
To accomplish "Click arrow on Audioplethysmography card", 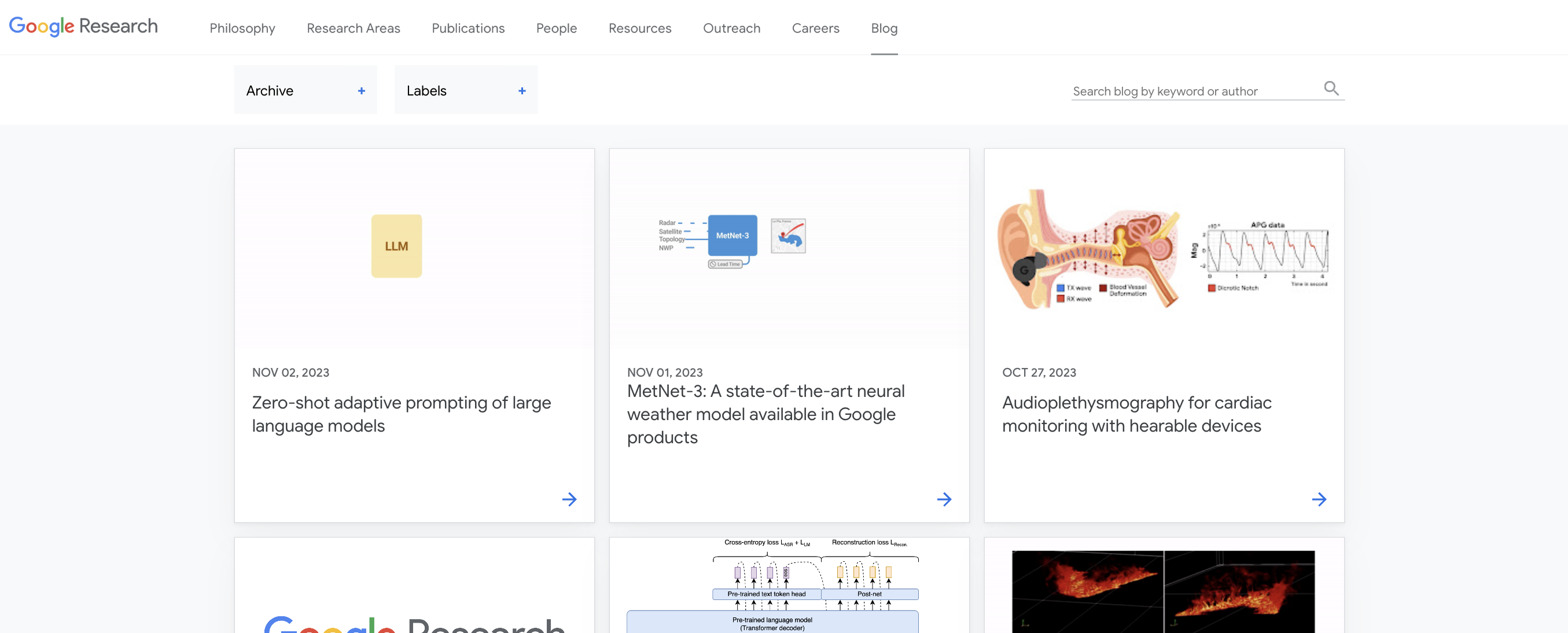I will 1319,499.
